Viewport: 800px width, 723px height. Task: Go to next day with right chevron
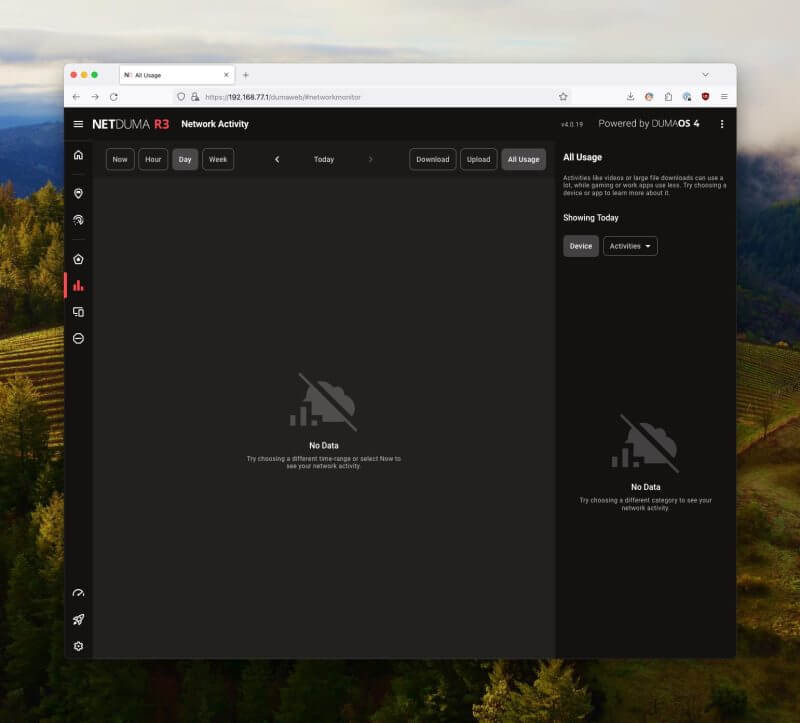370,159
